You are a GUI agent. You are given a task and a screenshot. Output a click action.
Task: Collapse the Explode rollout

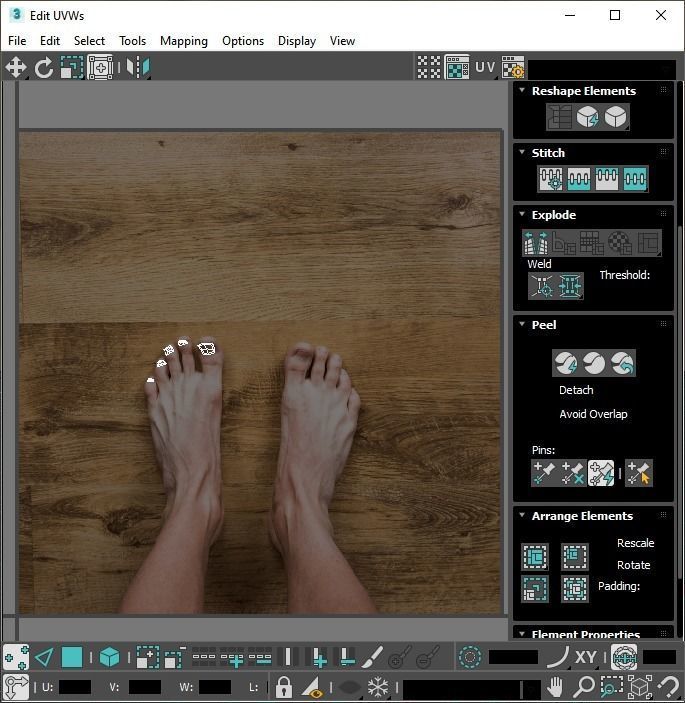pos(522,214)
